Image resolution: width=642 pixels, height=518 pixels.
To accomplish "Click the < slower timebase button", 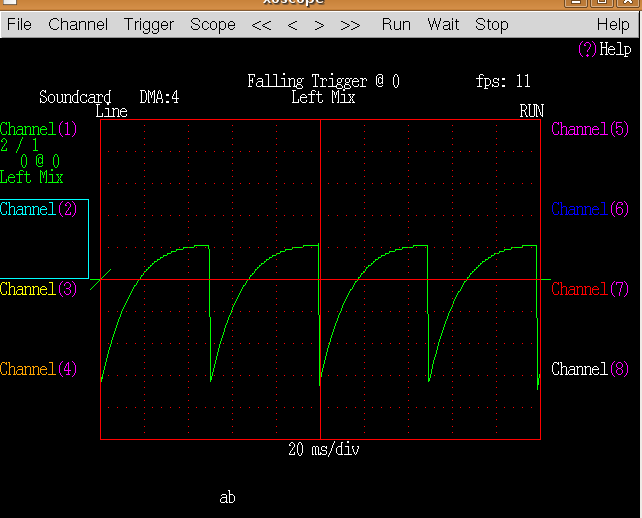I will point(293,24).
